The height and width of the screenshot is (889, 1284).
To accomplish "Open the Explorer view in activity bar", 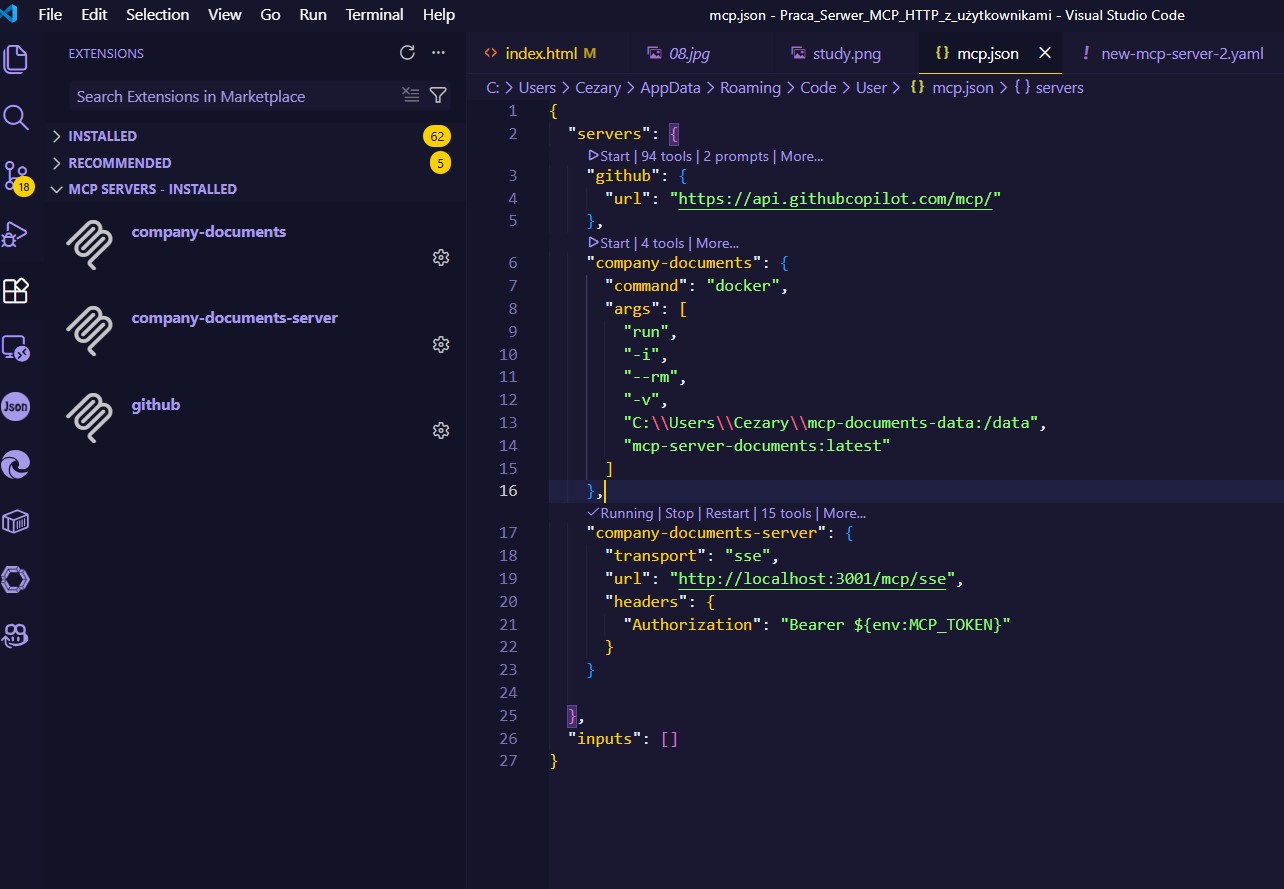I will tap(16, 59).
